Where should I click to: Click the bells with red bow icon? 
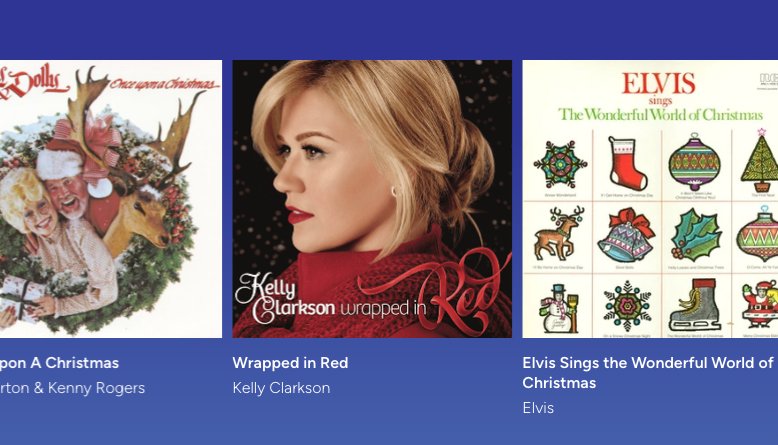(626, 235)
